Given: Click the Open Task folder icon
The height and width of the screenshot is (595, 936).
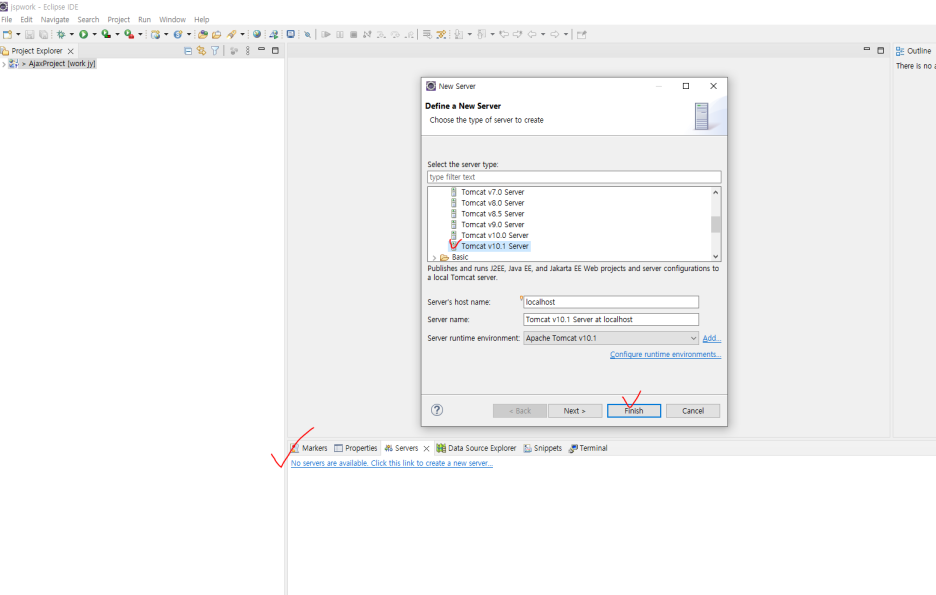Looking at the screenshot, I should click(x=217, y=35).
